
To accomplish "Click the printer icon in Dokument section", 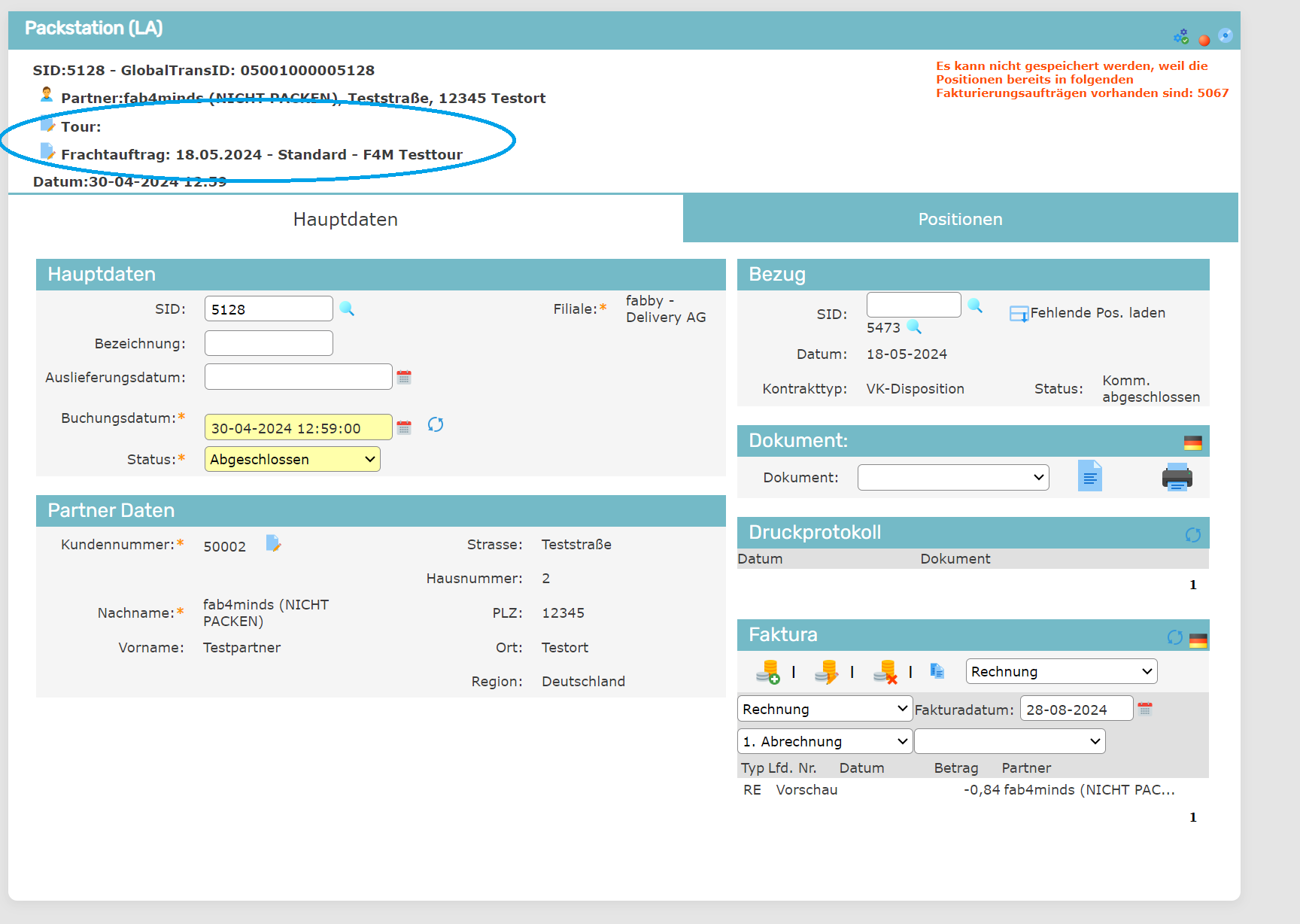I will pyautogui.click(x=1177, y=477).
